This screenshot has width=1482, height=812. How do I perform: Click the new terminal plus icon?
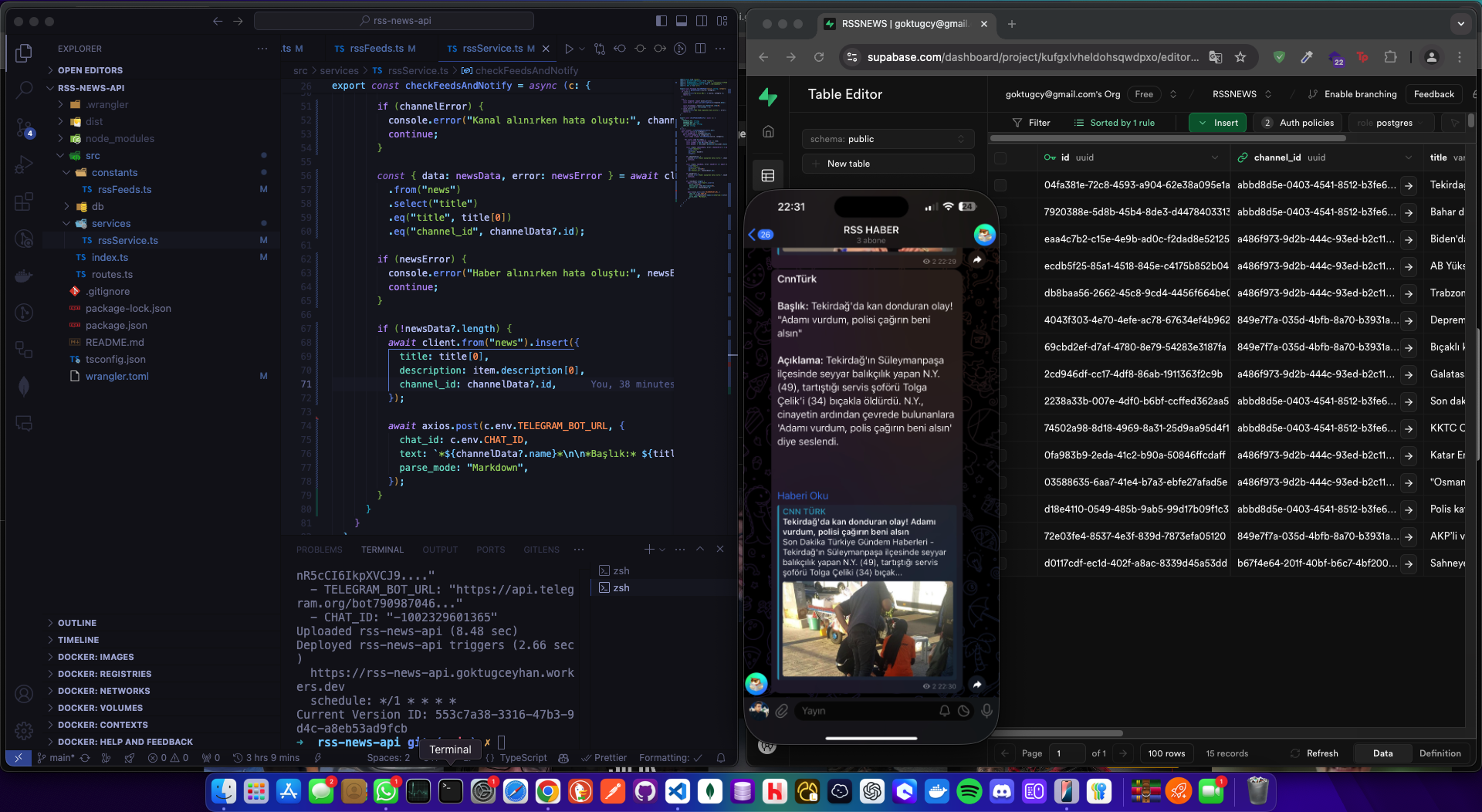649,550
